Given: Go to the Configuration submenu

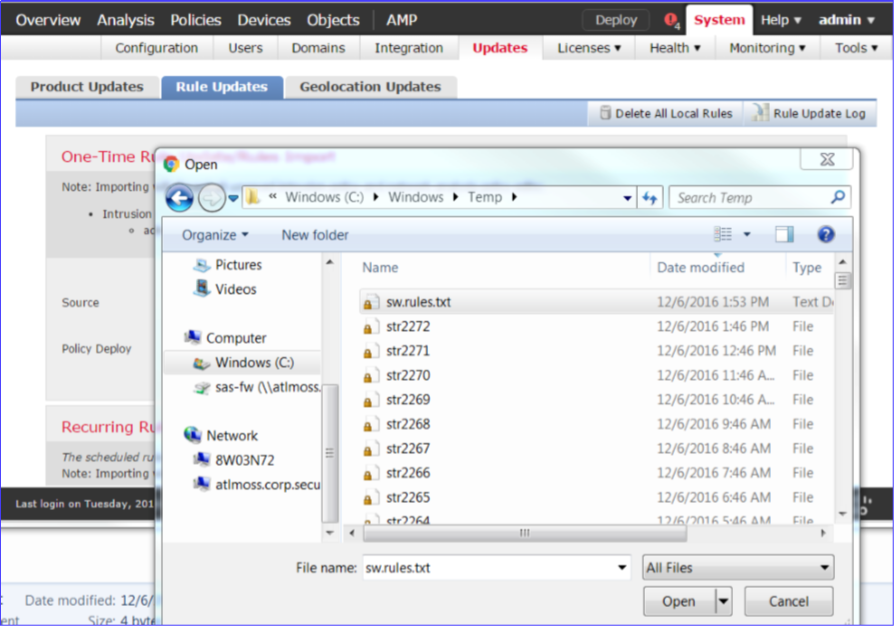Looking at the screenshot, I should coord(157,48).
